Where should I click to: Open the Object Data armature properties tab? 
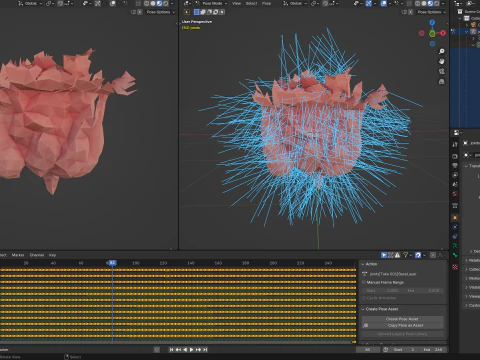click(x=455, y=246)
